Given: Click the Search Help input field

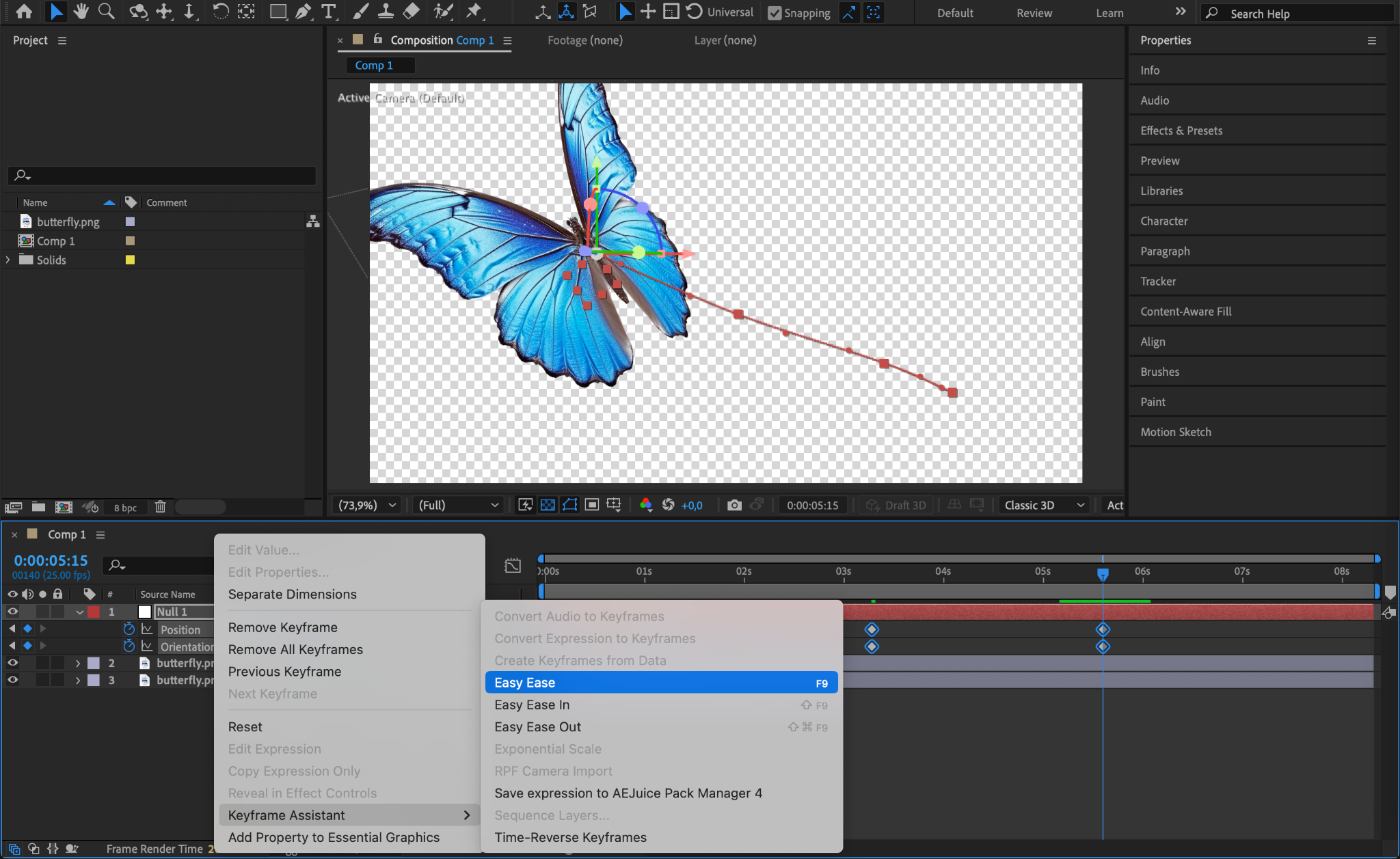Looking at the screenshot, I should [x=1299, y=14].
